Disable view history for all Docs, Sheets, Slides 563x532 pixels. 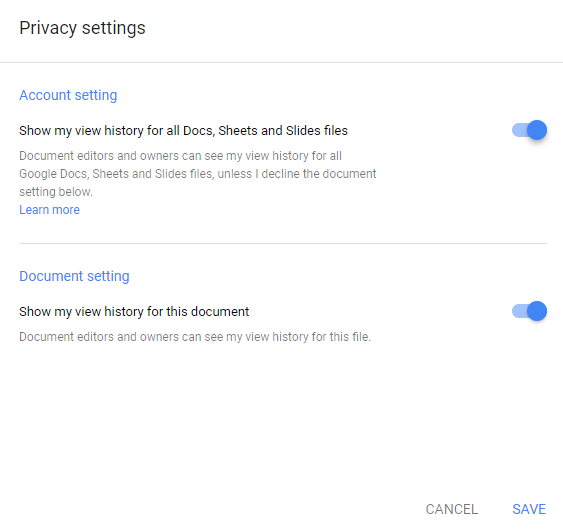click(529, 130)
